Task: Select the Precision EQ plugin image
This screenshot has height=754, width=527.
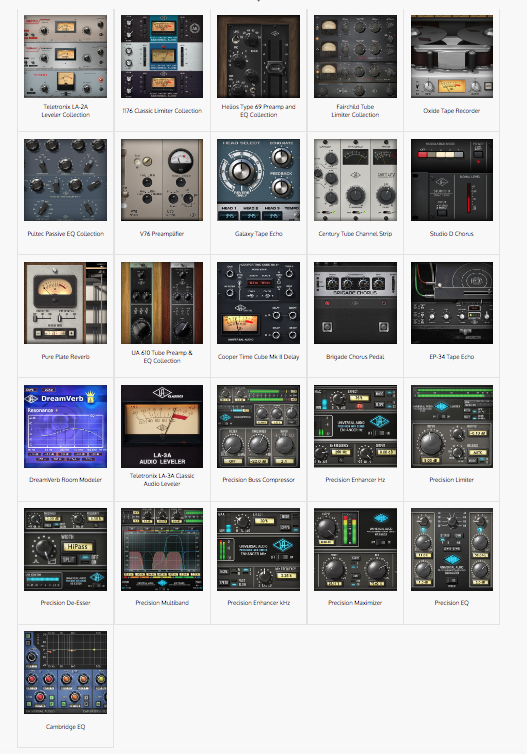Action: pyautogui.click(x=452, y=549)
